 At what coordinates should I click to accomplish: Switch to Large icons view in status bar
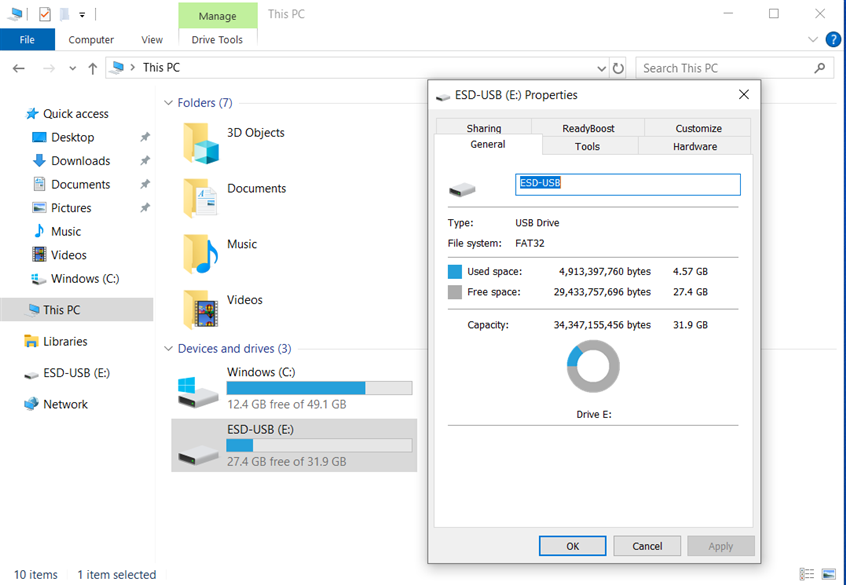(829, 574)
